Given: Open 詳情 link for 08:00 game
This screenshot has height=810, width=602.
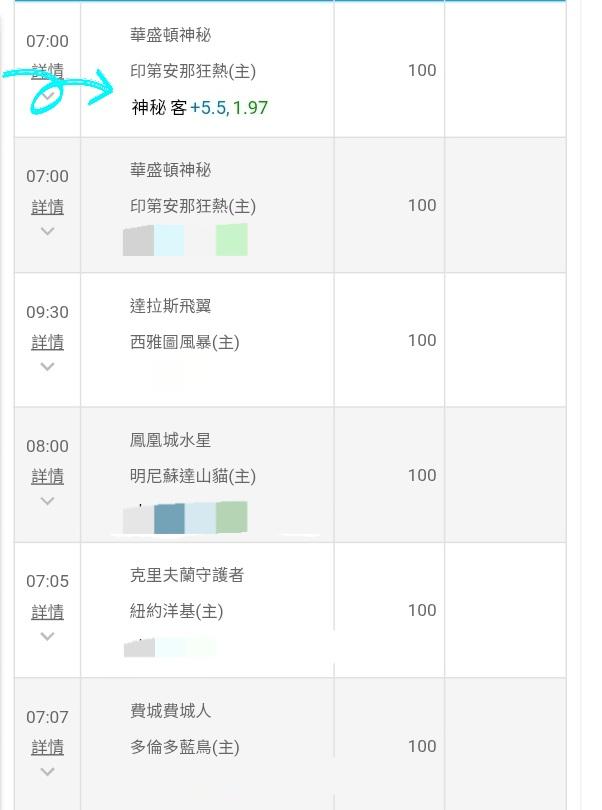Looking at the screenshot, I should pyautogui.click(x=48, y=476).
